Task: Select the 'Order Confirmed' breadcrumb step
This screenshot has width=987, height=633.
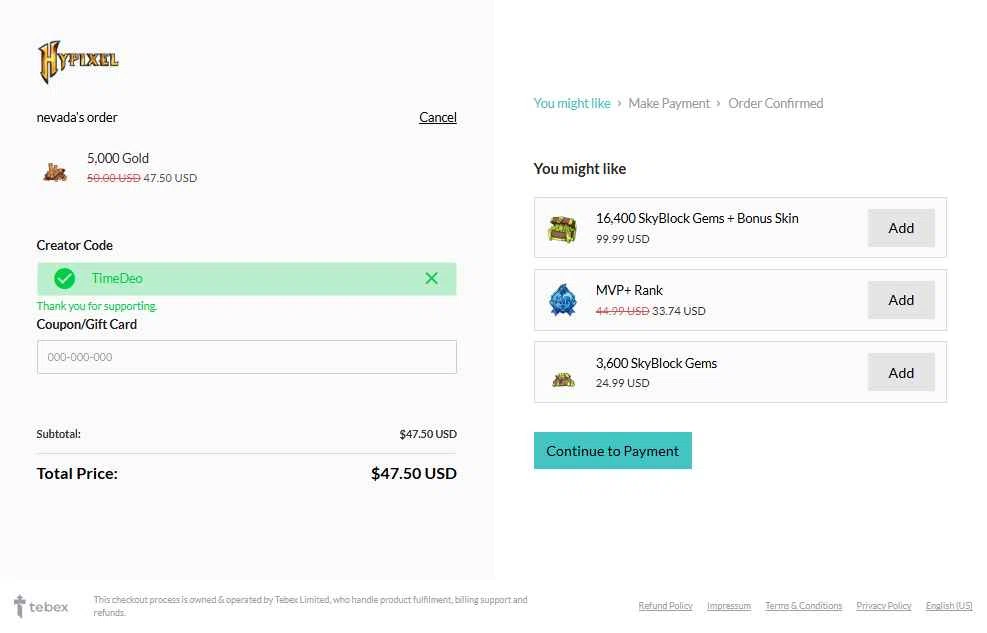Action: (x=776, y=103)
